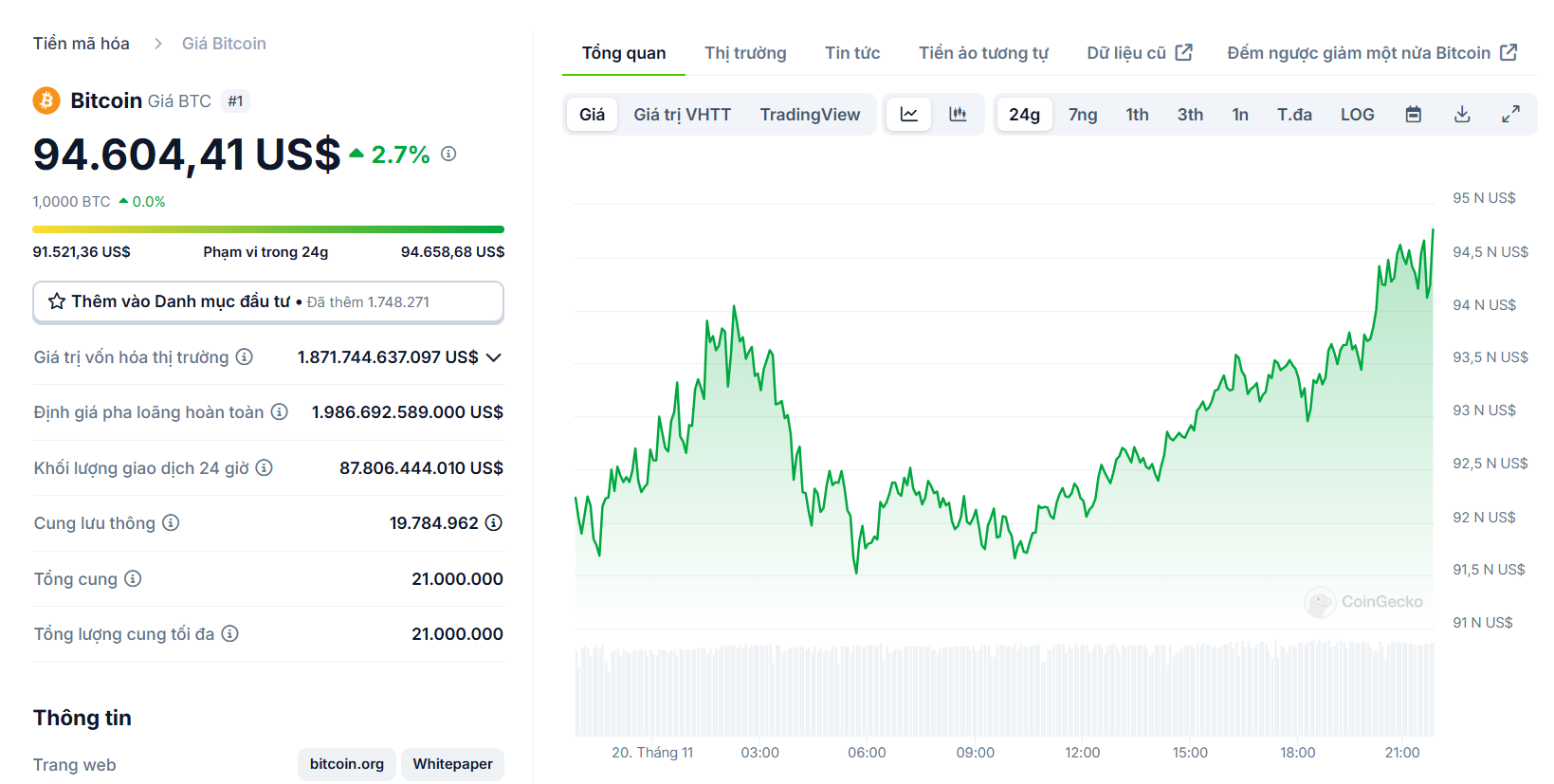Image resolution: width=1554 pixels, height=784 pixels.
Task: Open the Tiền ảo tương tự tab
Action: coord(983,53)
